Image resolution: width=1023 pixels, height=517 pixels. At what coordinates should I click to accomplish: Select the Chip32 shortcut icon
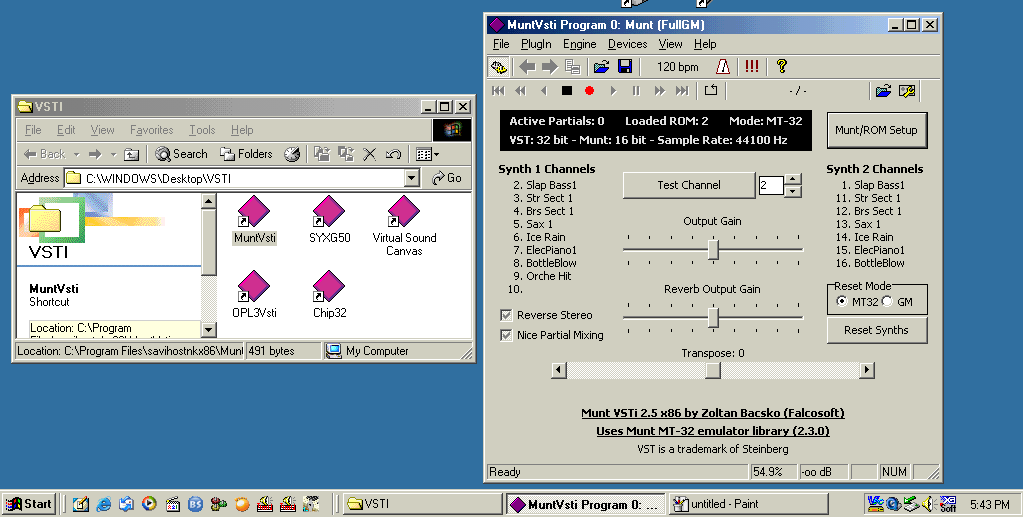pos(329,294)
